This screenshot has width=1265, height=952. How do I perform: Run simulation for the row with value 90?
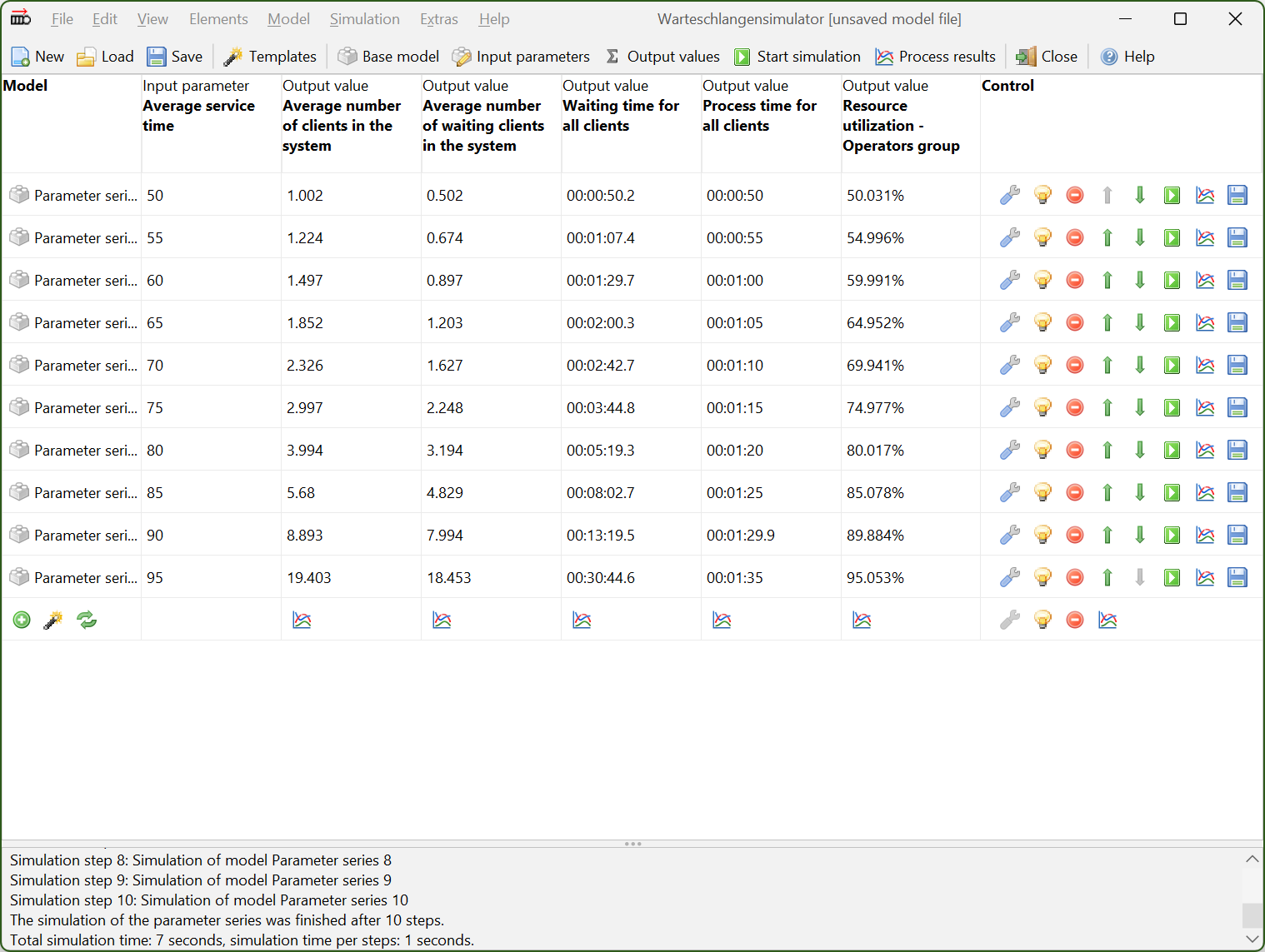[1172, 535]
